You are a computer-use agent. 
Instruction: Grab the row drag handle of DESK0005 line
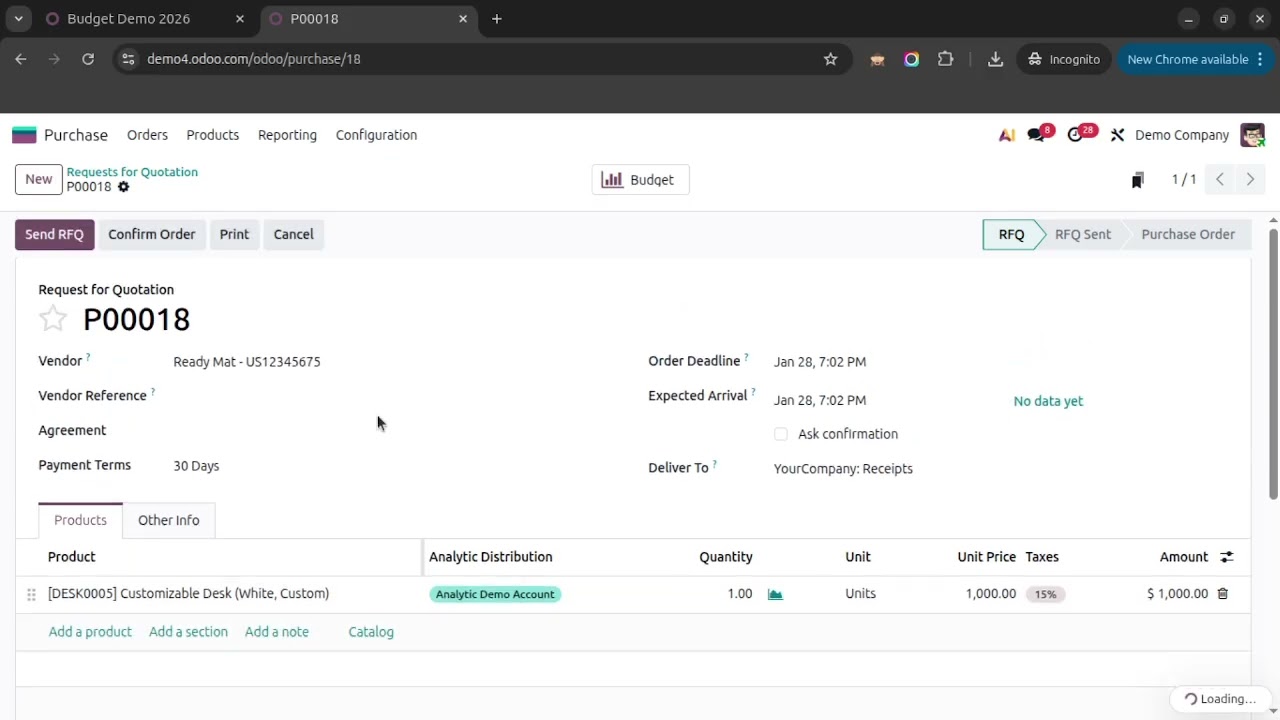coord(31,594)
